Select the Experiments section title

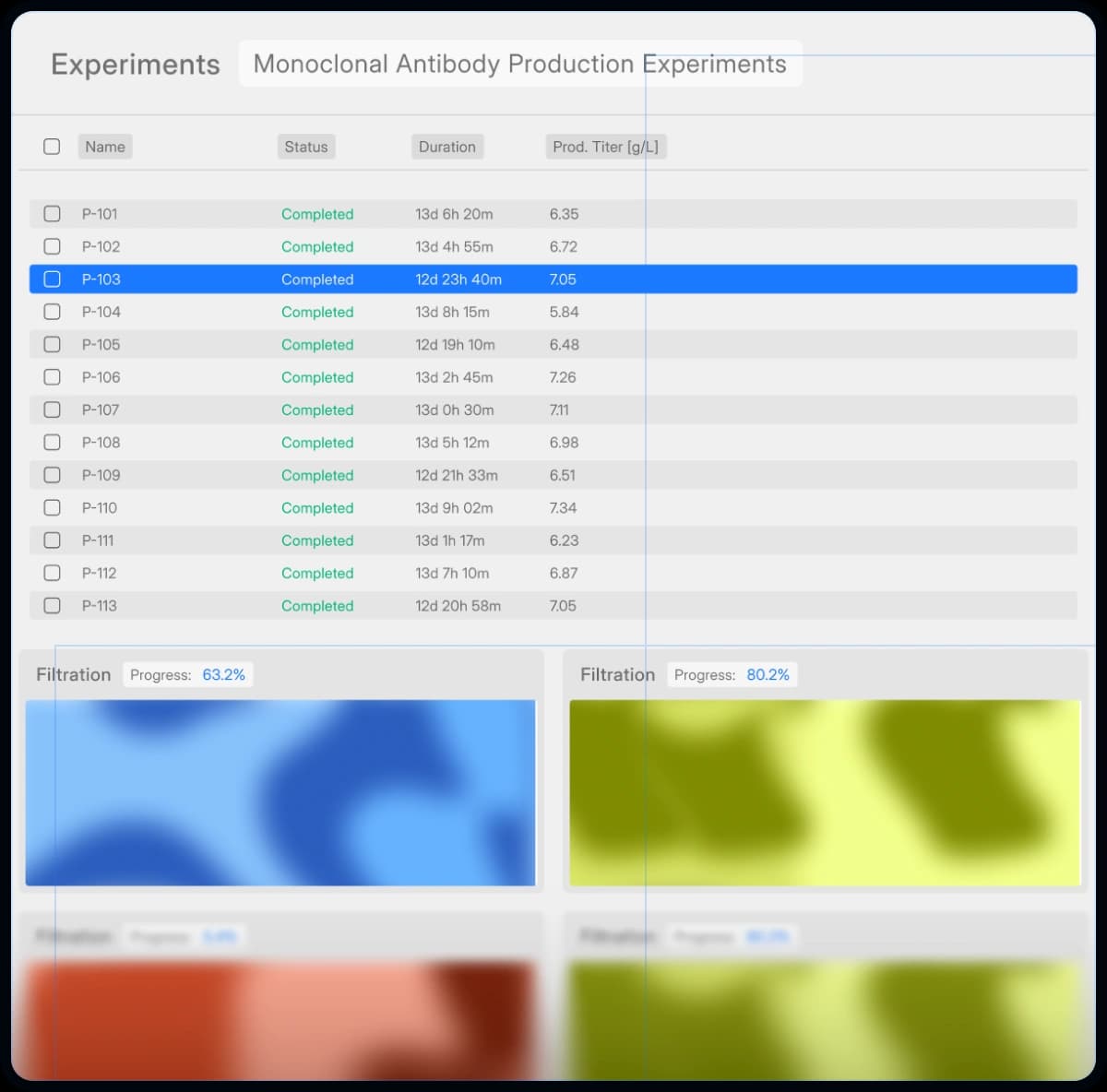(136, 65)
